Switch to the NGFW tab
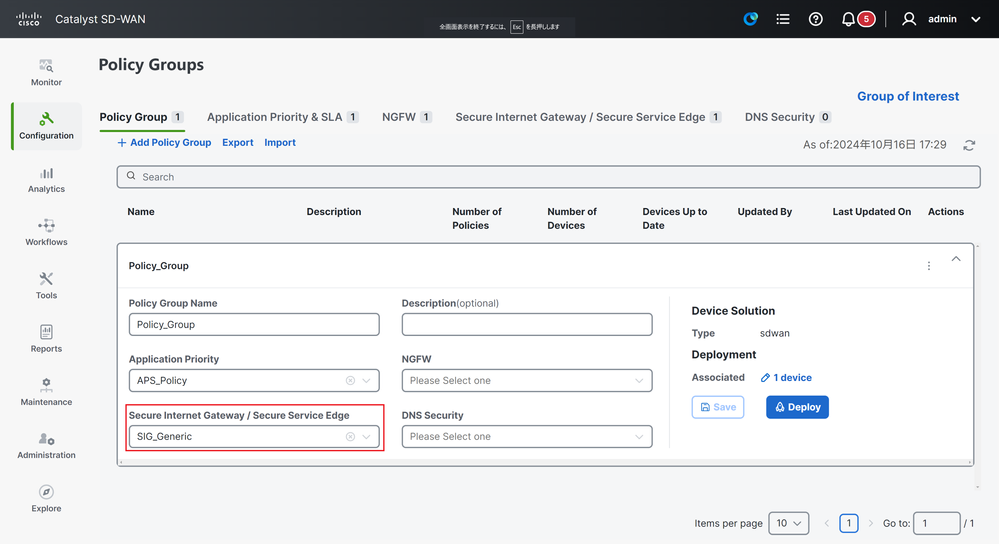999x544 pixels. [x=407, y=117]
